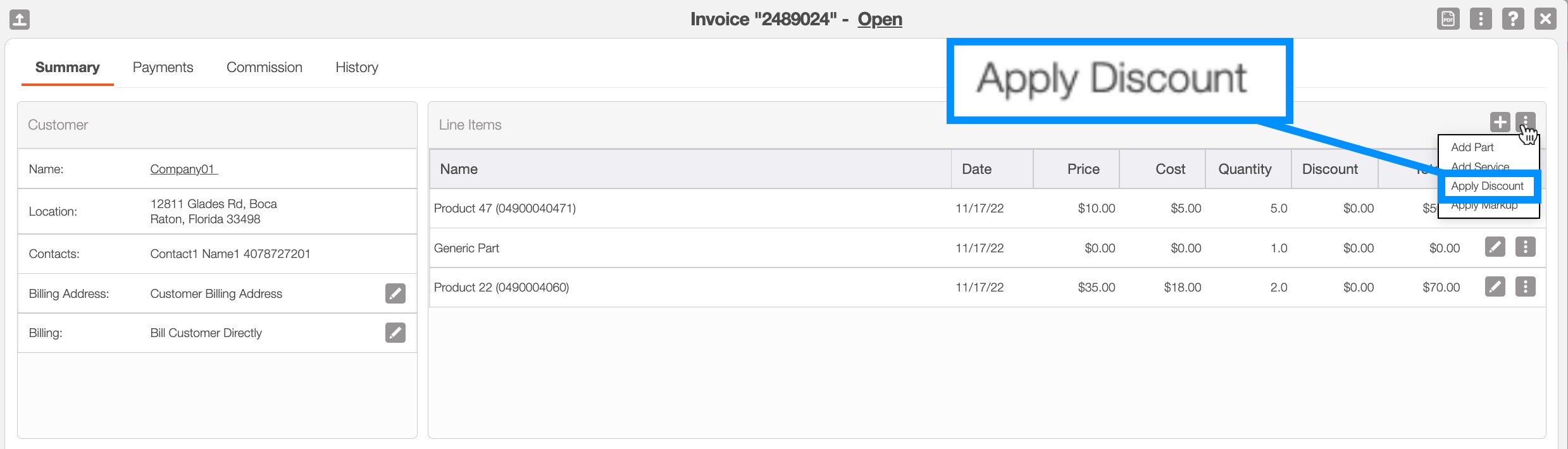Screen dimensions: 1568x449
Task: Switch to the Payments tab
Action: click(x=163, y=68)
